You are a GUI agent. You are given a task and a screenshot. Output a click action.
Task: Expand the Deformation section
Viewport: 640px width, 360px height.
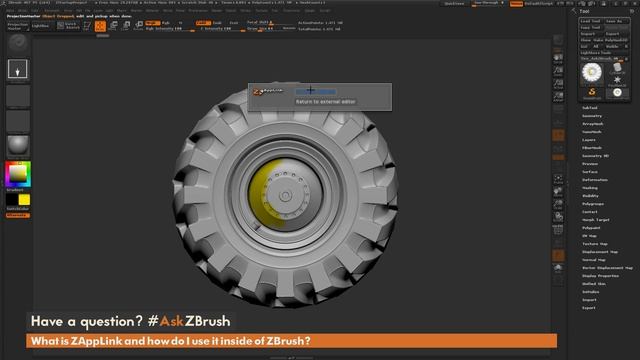coord(595,180)
